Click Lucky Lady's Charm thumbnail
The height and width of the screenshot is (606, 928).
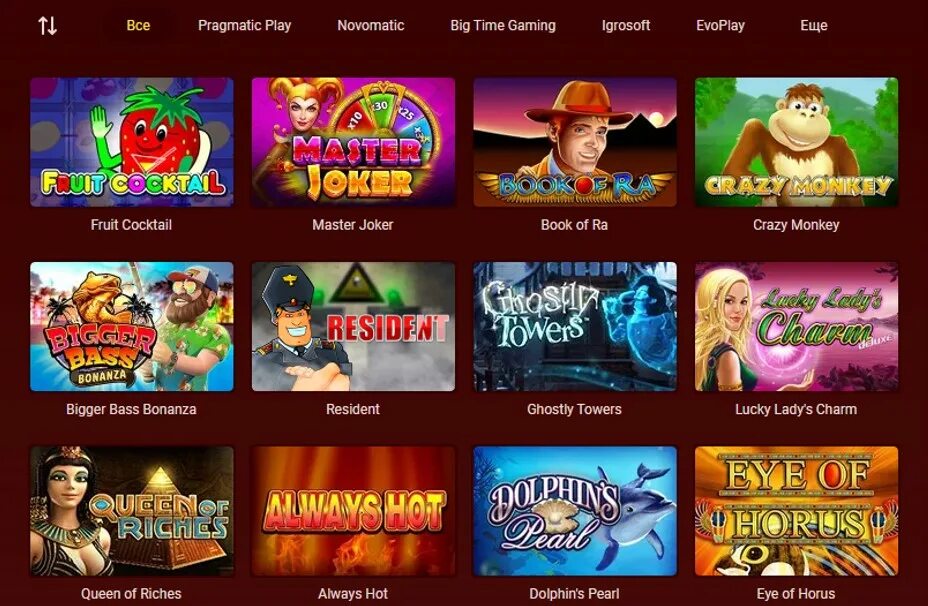point(796,327)
